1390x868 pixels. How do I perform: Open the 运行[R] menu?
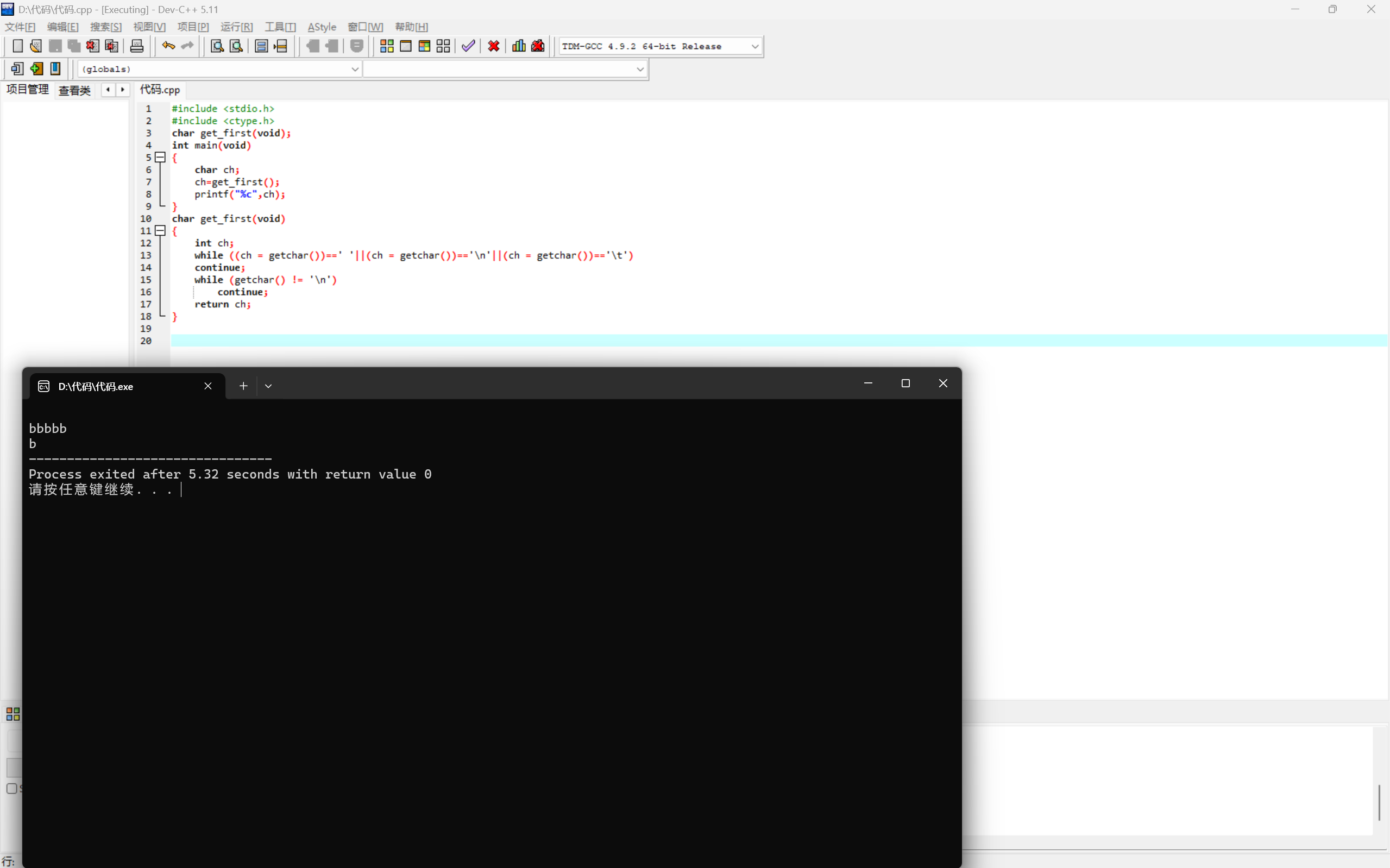tap(236, 27)
